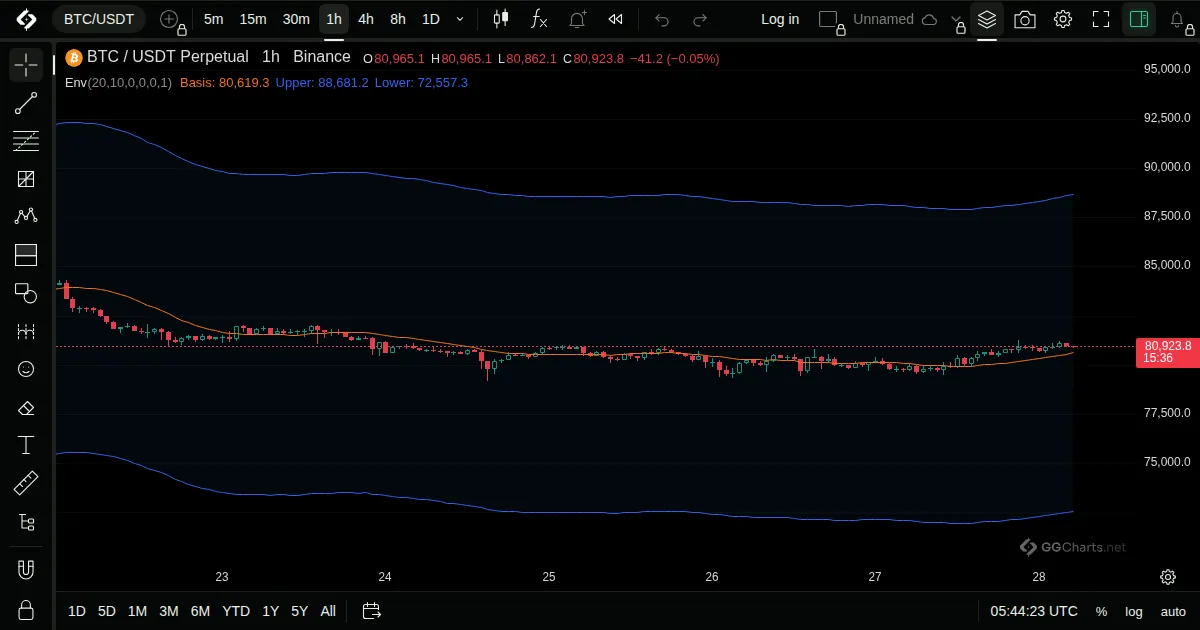Expand the Unnamed layout dropdown
The height and width of the screenshot is (630, 1200).
click(x=954, y=19)
